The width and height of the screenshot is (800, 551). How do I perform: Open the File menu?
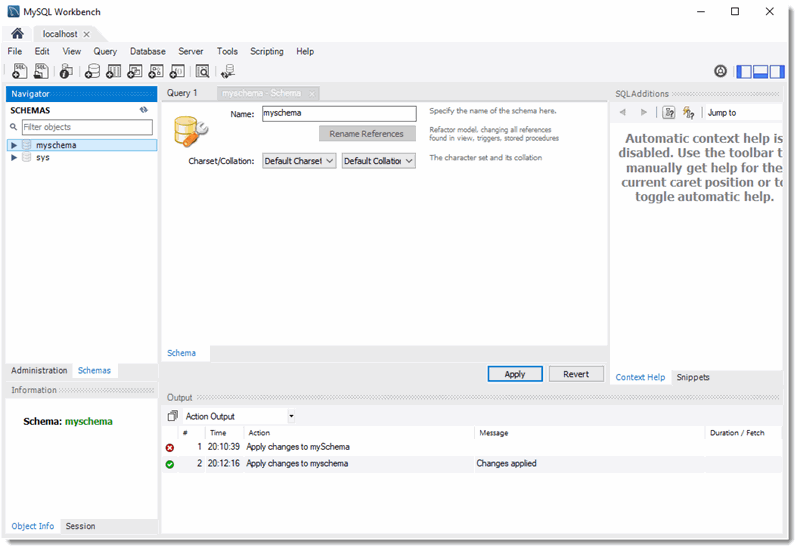click(x=15, y=51)
